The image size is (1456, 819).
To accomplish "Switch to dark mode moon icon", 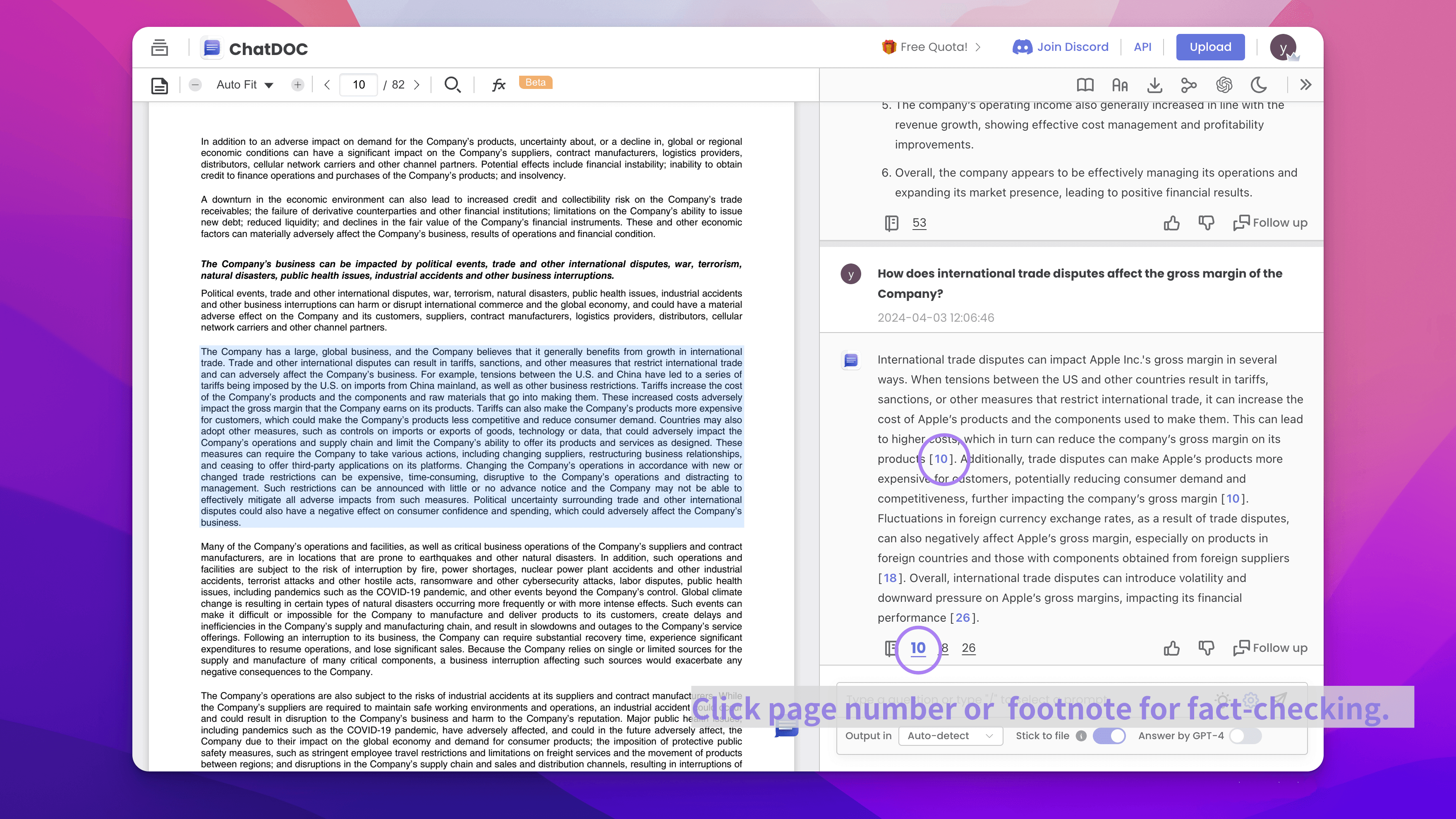I will (x=1259, y=85).
